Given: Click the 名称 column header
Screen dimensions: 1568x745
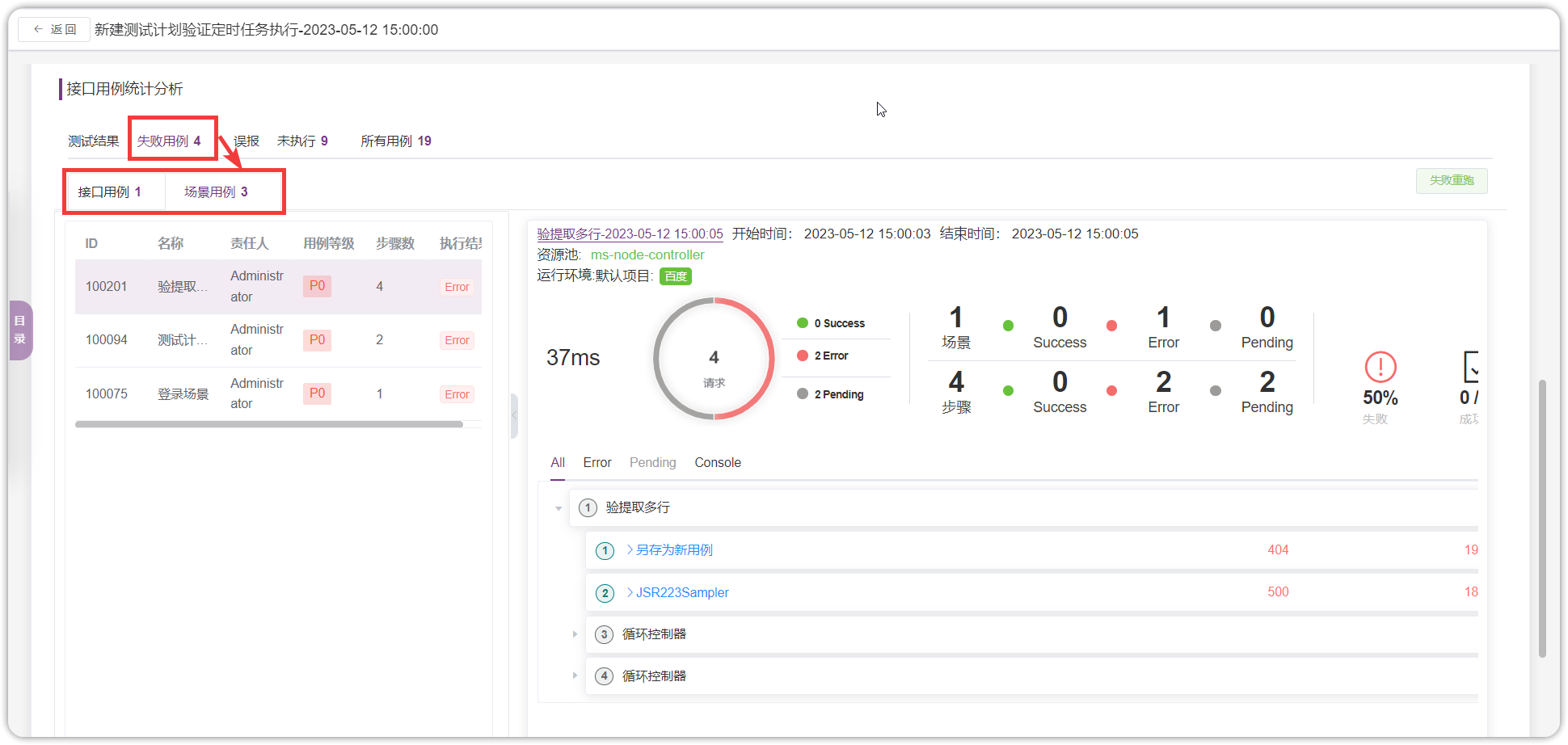Looking at the screenshot, I should 171,243.
